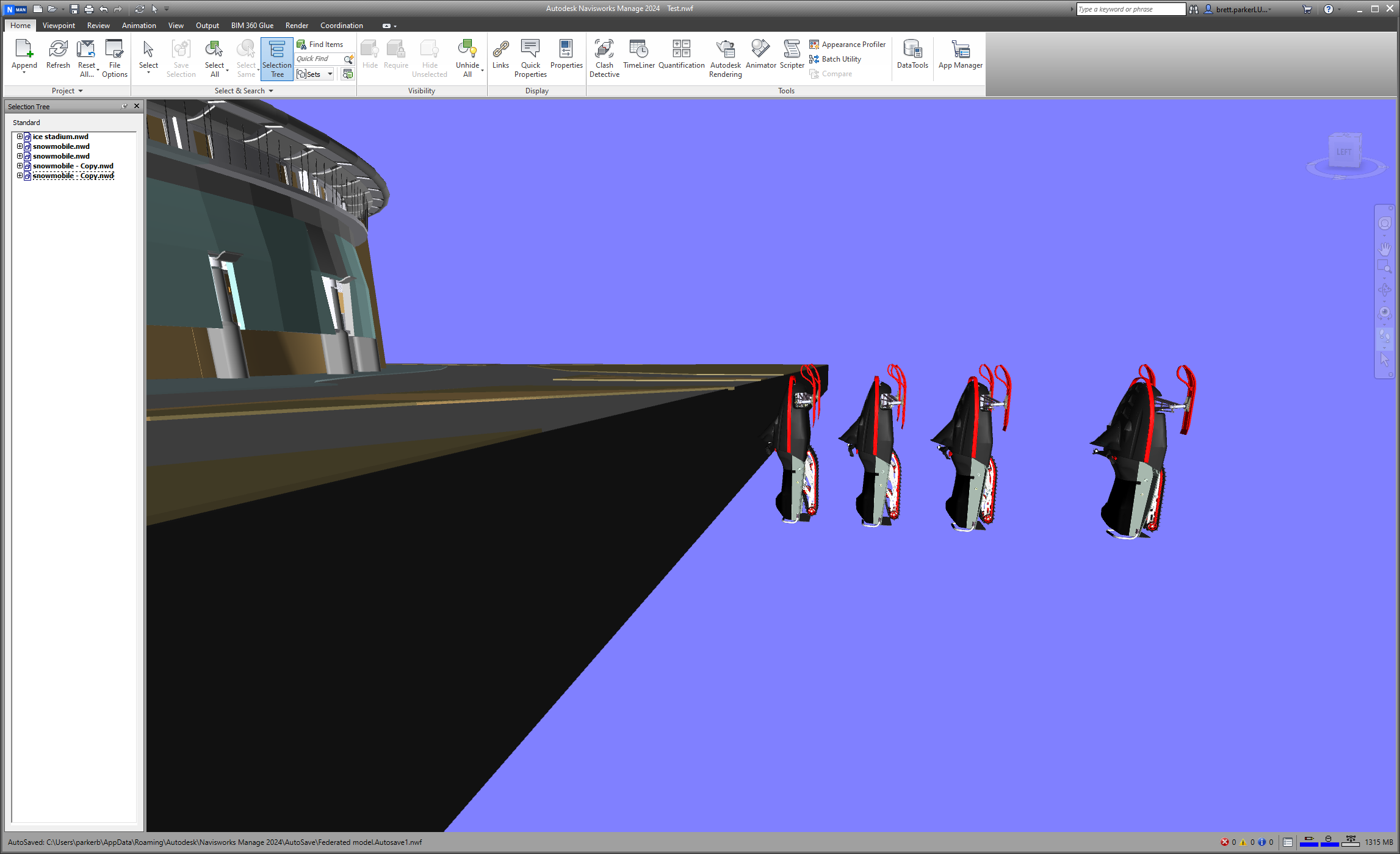Expand the ice stadium.nwd tree node
Screen dimensions: 1400x854
point(20,137)
